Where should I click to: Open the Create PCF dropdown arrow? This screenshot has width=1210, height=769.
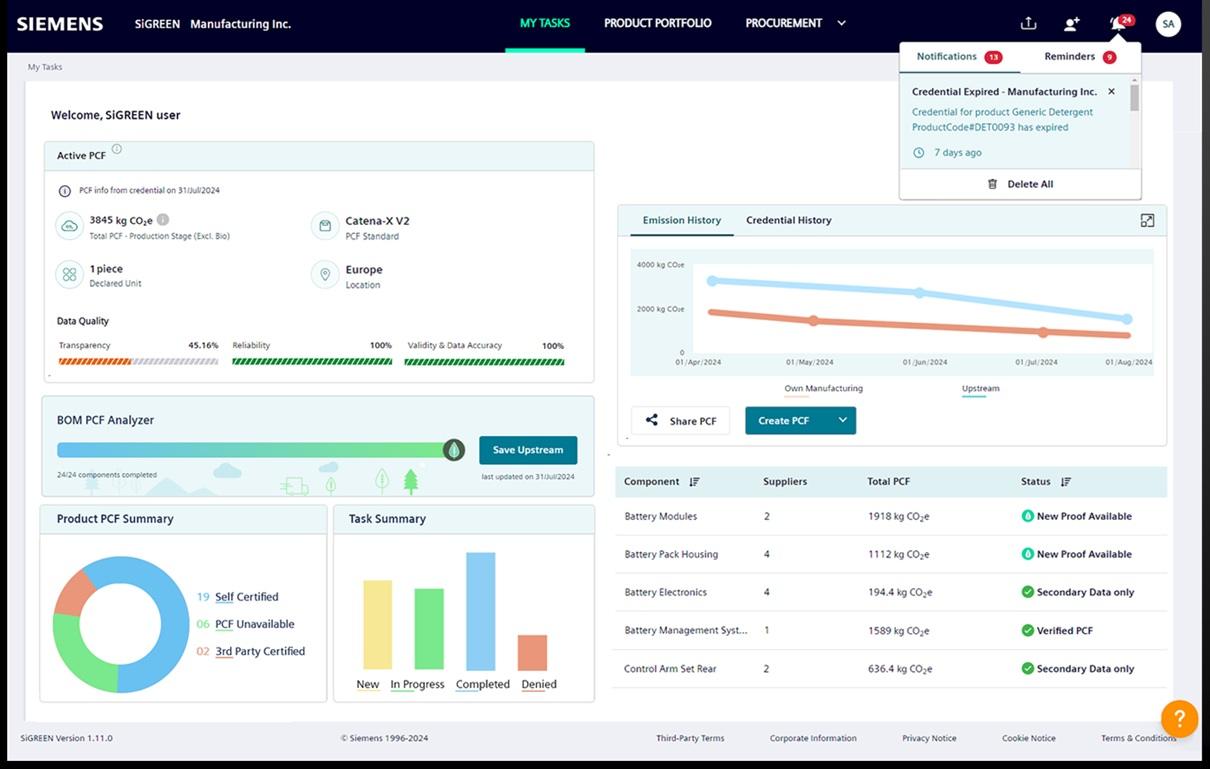tap(843, 420)
